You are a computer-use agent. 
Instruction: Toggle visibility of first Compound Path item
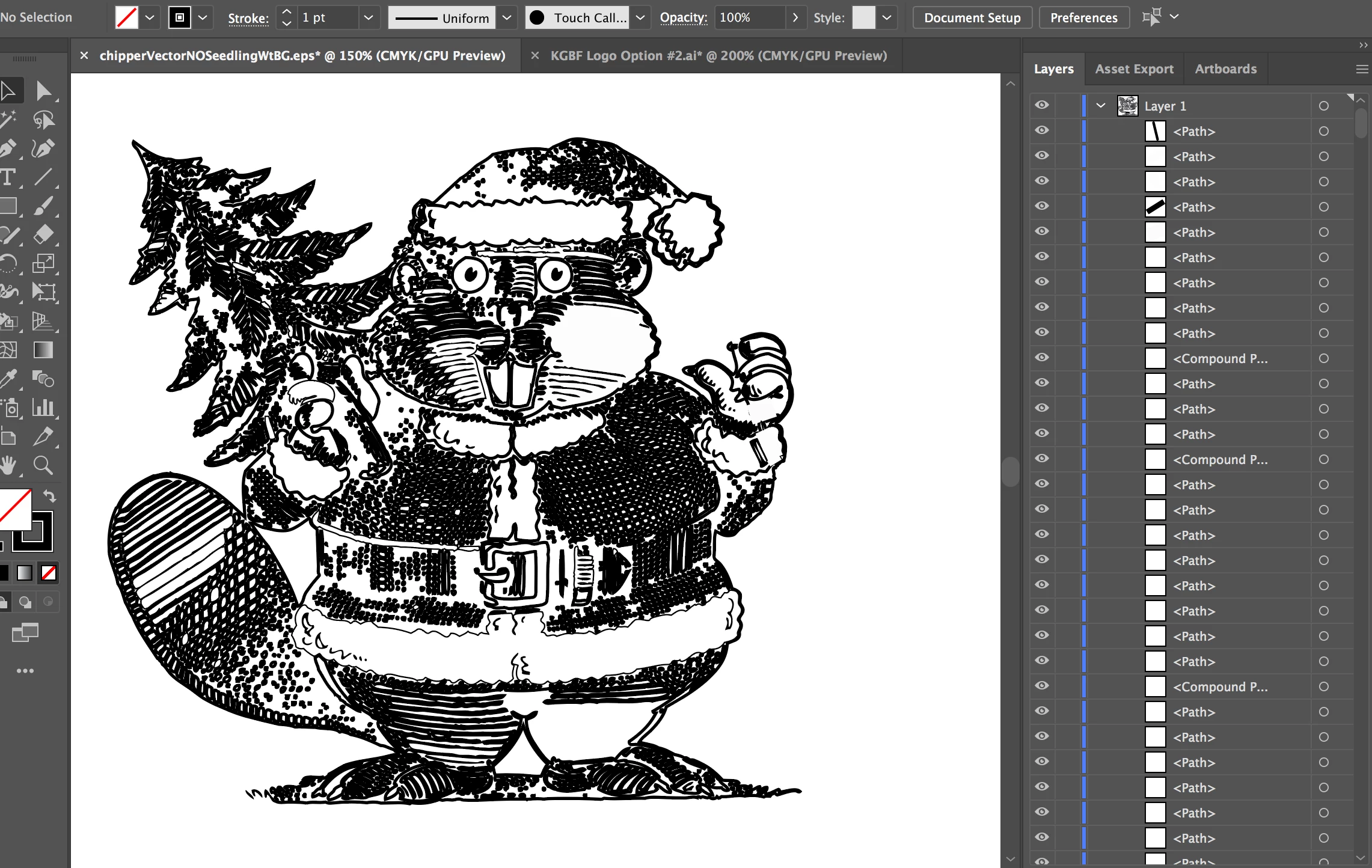tap(1042, 358)
